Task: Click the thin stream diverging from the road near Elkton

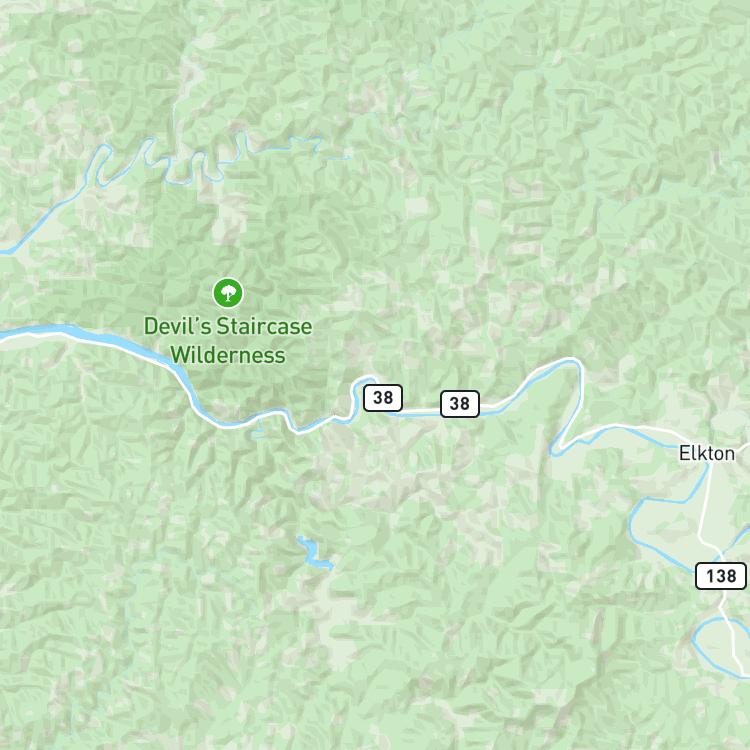Action: pyautogui.click(x=641, y=435)
